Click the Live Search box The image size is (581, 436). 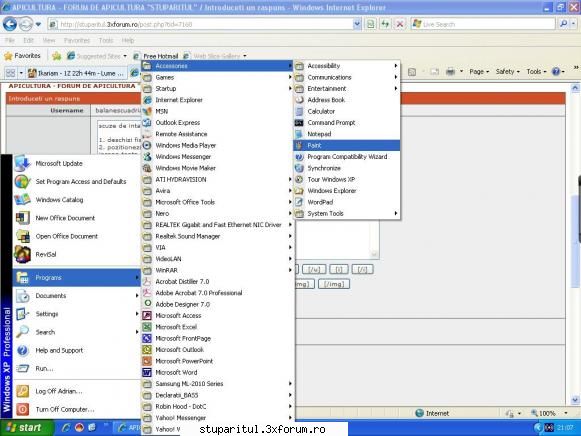(x=484, y=24)
